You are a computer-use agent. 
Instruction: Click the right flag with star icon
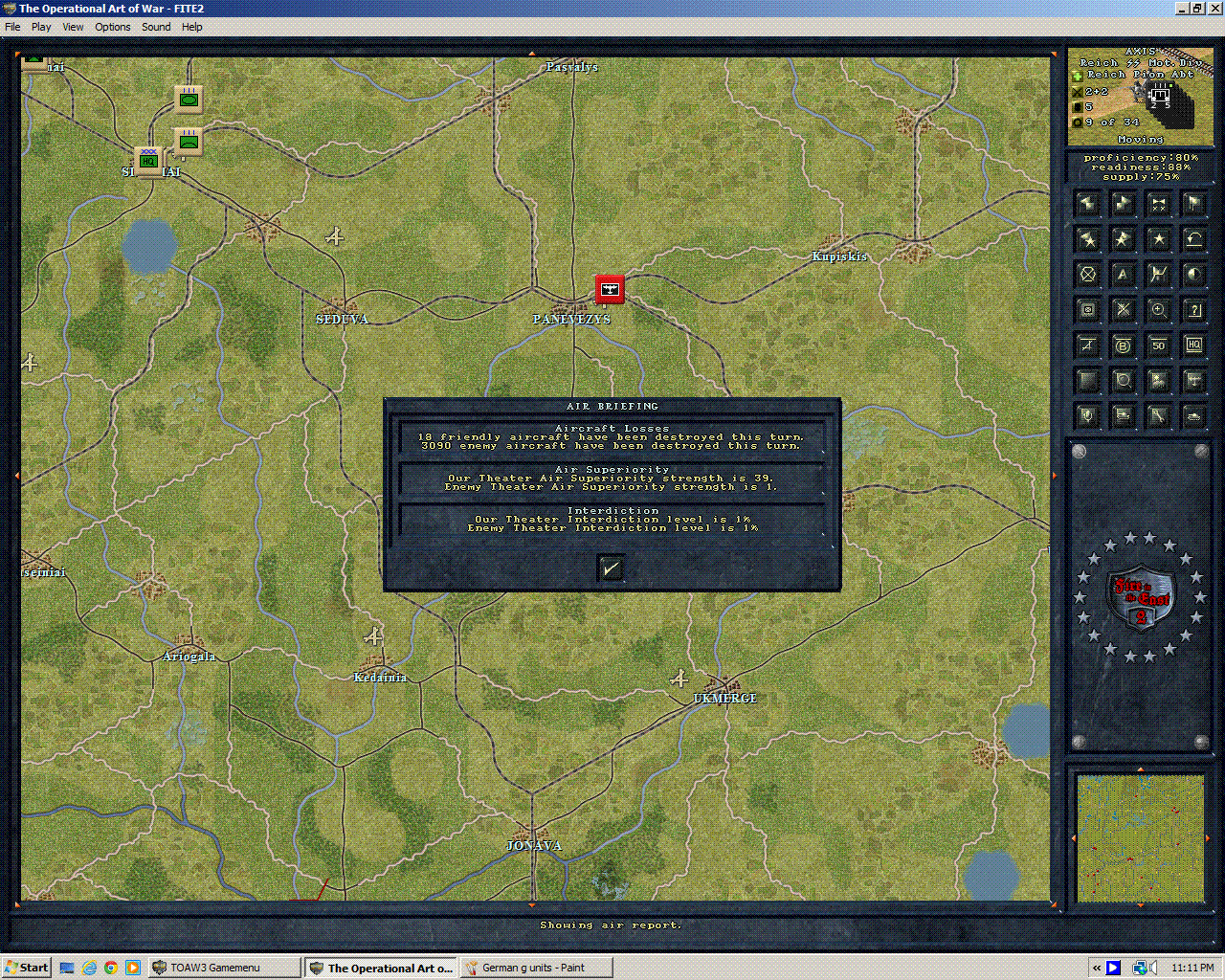(1123, 239)
